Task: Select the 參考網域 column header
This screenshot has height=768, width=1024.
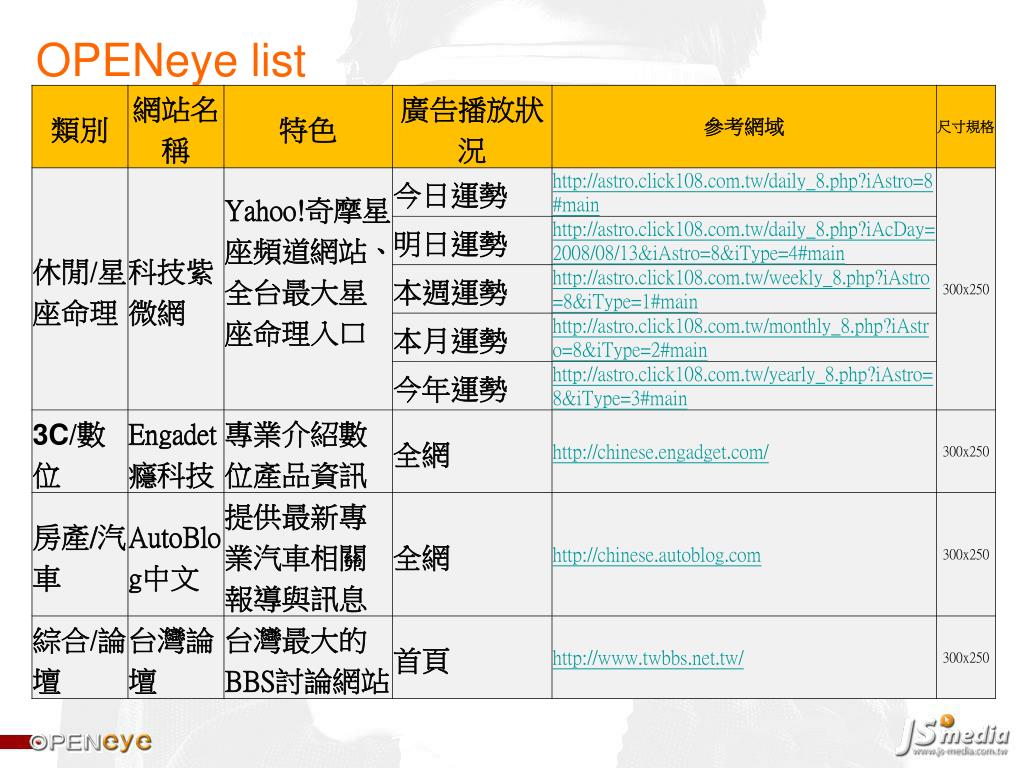Action: click(744, 127)
